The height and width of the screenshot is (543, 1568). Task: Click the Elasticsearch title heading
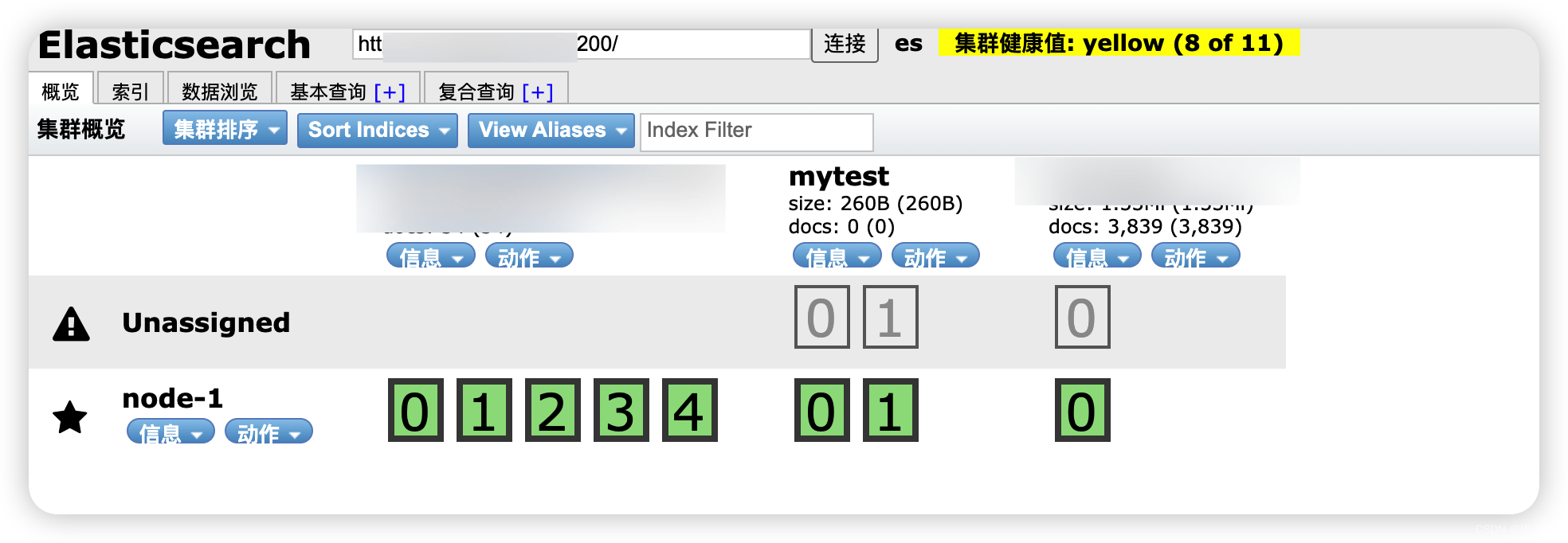coord(174,45)
